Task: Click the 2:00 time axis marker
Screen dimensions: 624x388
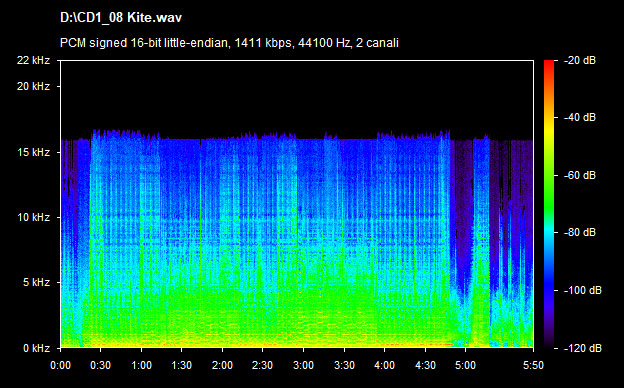Action: pyautogui.click(x=222, y=365)
